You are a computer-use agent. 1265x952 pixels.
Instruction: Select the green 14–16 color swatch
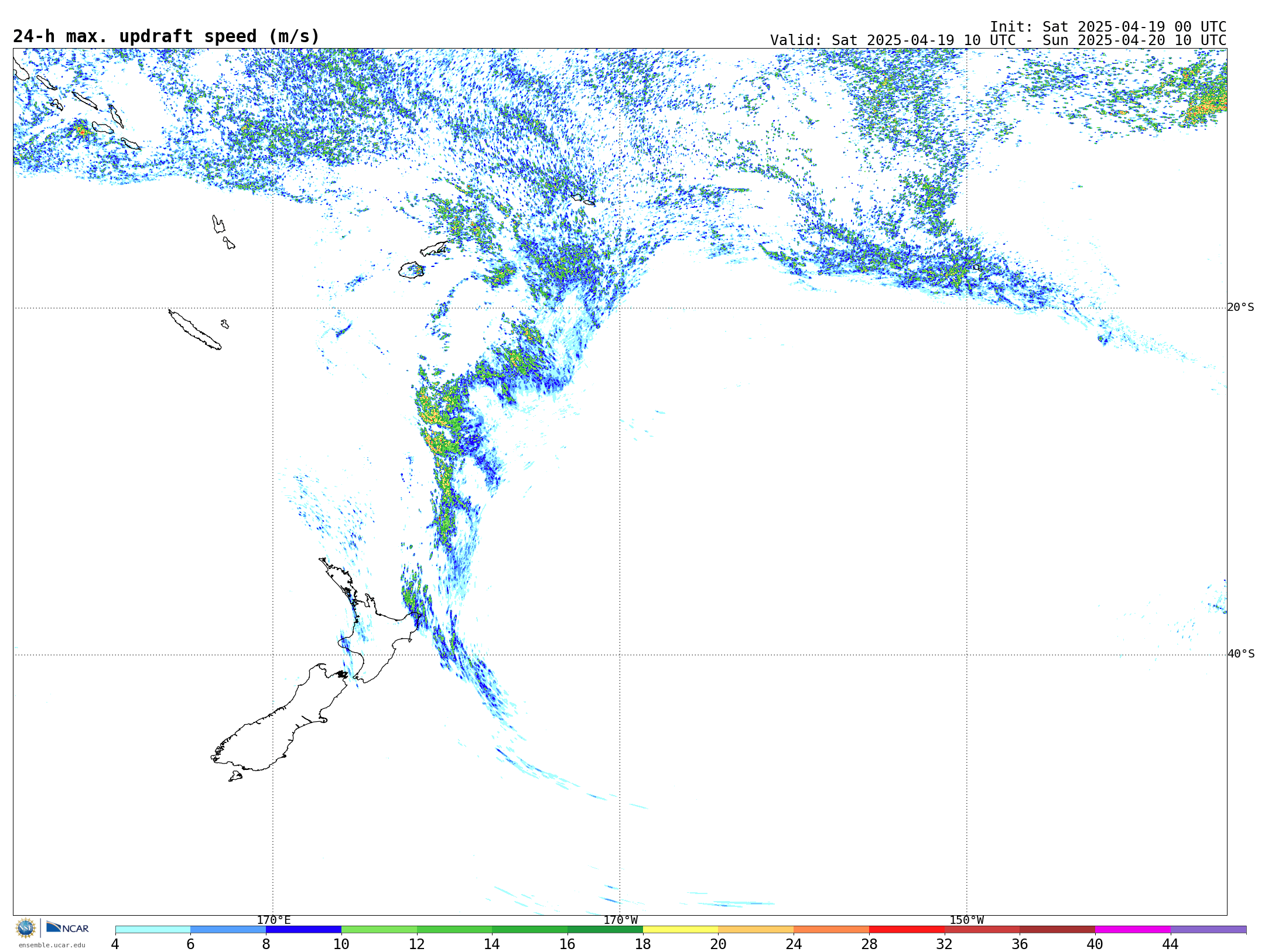click(x=530, y=930)
